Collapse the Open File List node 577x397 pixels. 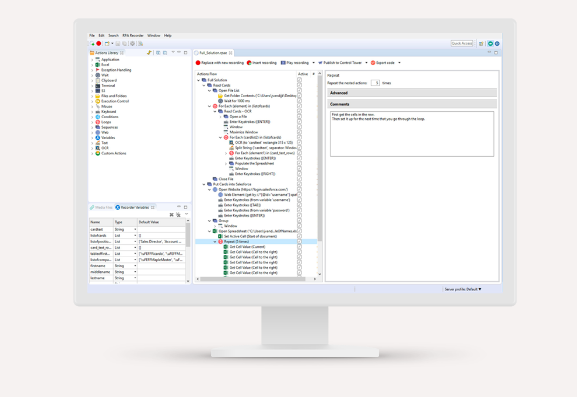coord(210,90)
